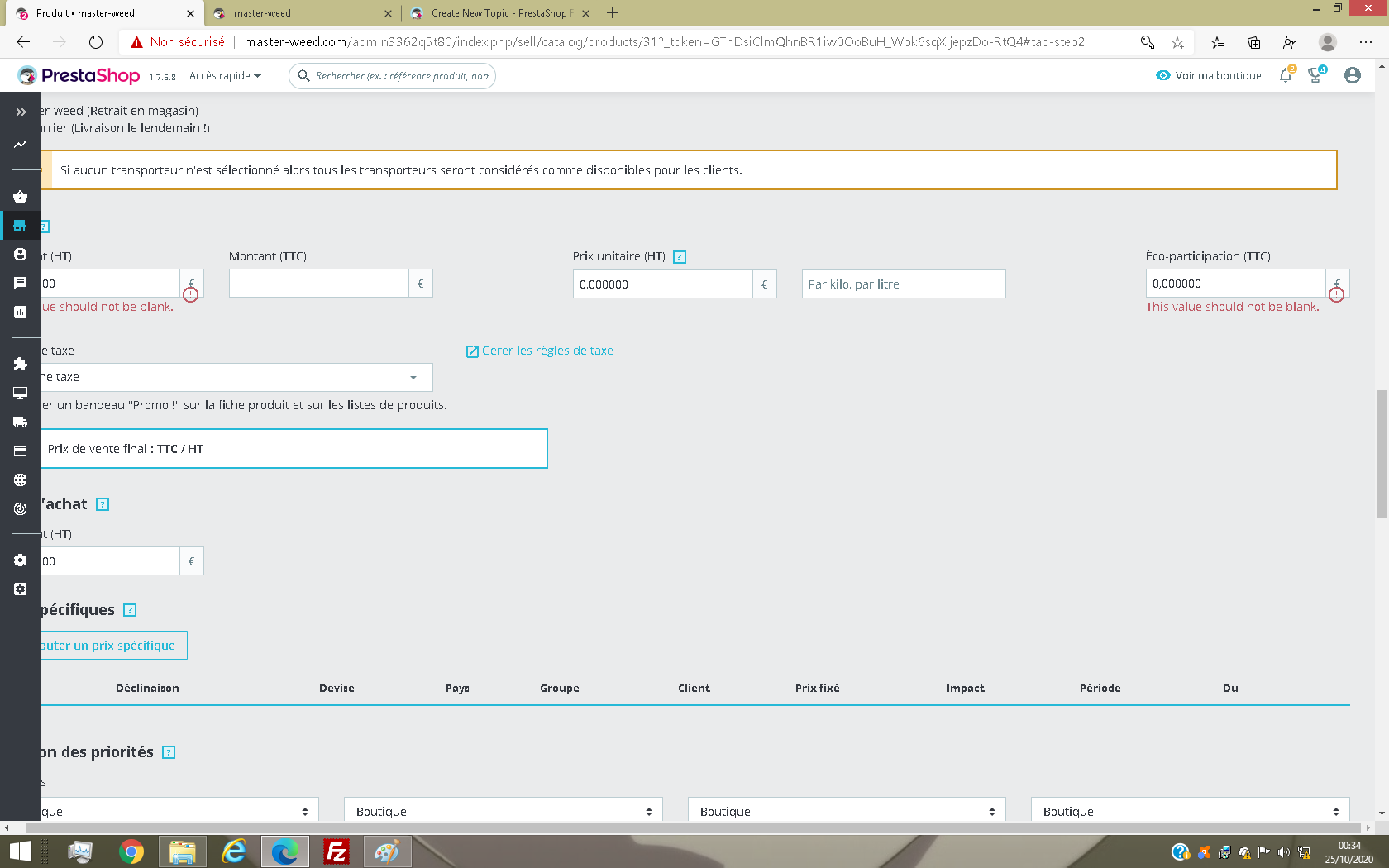Open the second Boutique priority dropdown
The width and height of the screenshot is (1389, 868).
504,811
